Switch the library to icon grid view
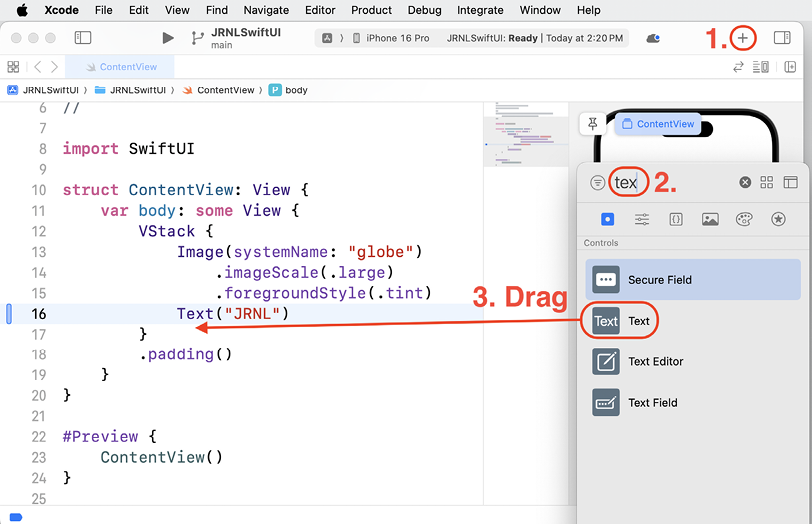The height and width of the screenshot is (524, 812). 766,182
